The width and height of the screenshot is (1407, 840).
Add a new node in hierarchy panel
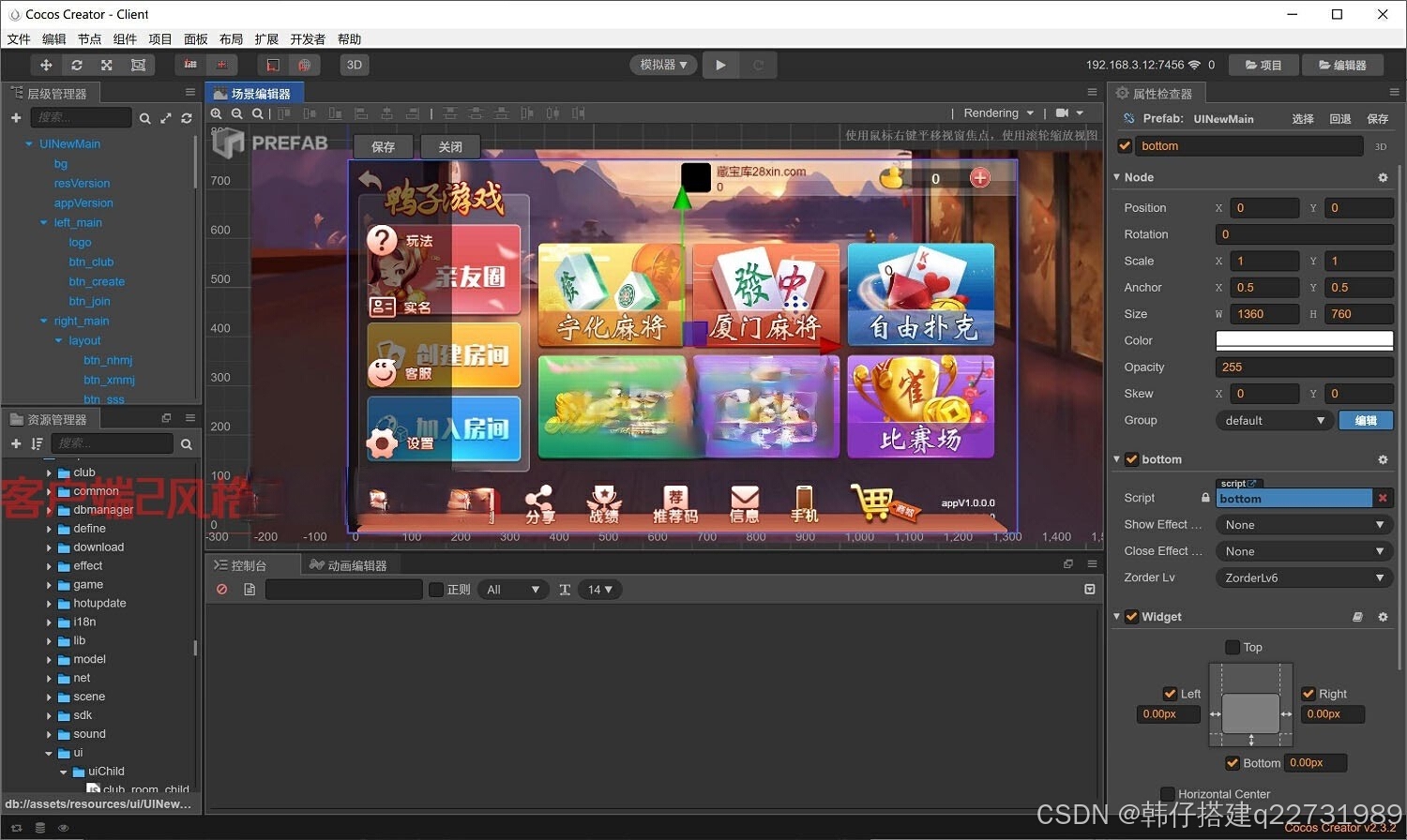pos(16,118)
